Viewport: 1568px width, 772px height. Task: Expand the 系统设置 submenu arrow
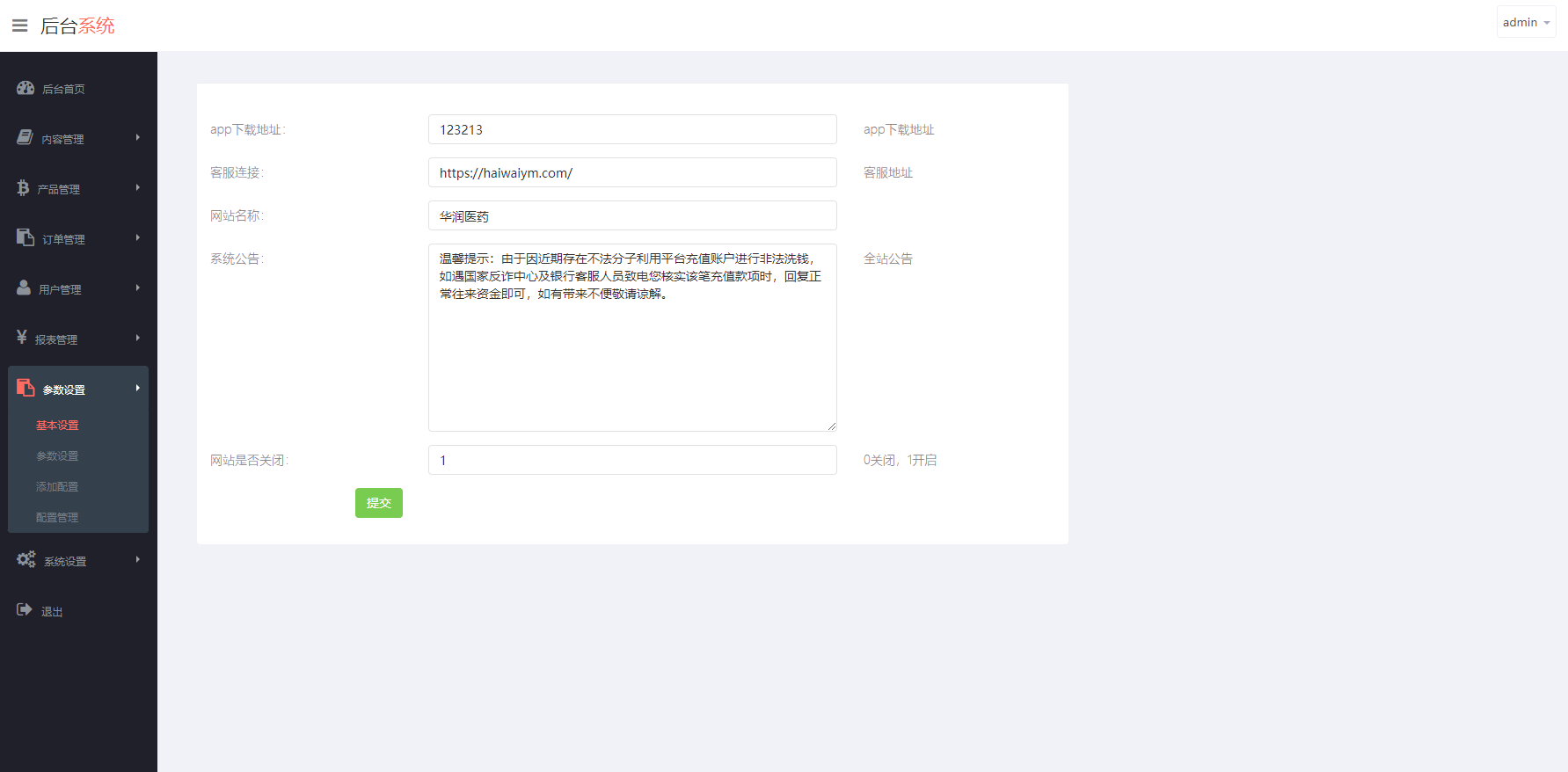(x=138, y=560)
